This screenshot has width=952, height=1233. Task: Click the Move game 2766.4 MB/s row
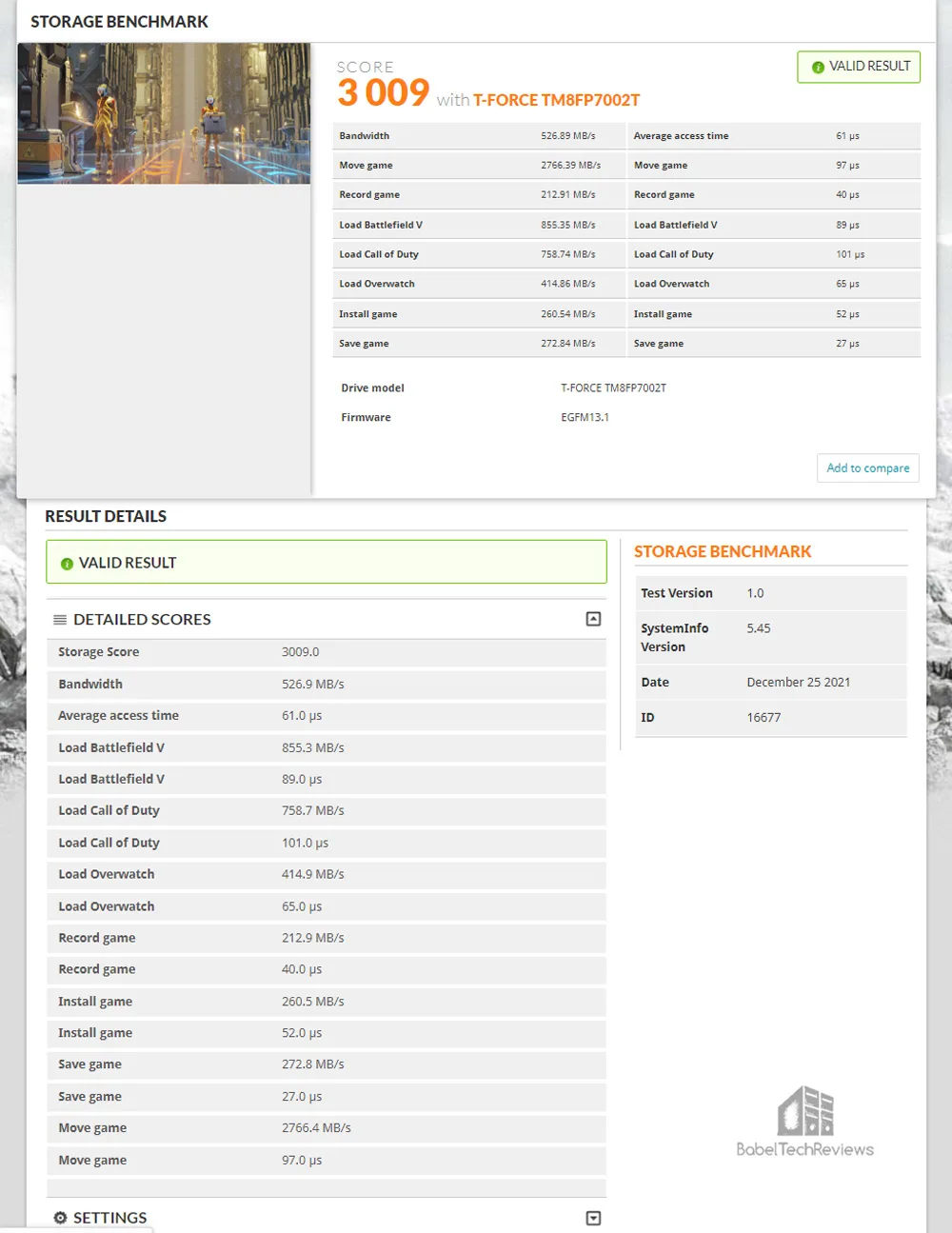[327, 1129]
